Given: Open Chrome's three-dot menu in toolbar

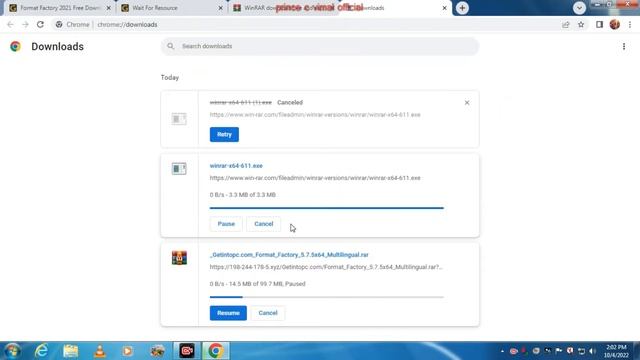Looking at the screenshot, I should coord(630,24).
